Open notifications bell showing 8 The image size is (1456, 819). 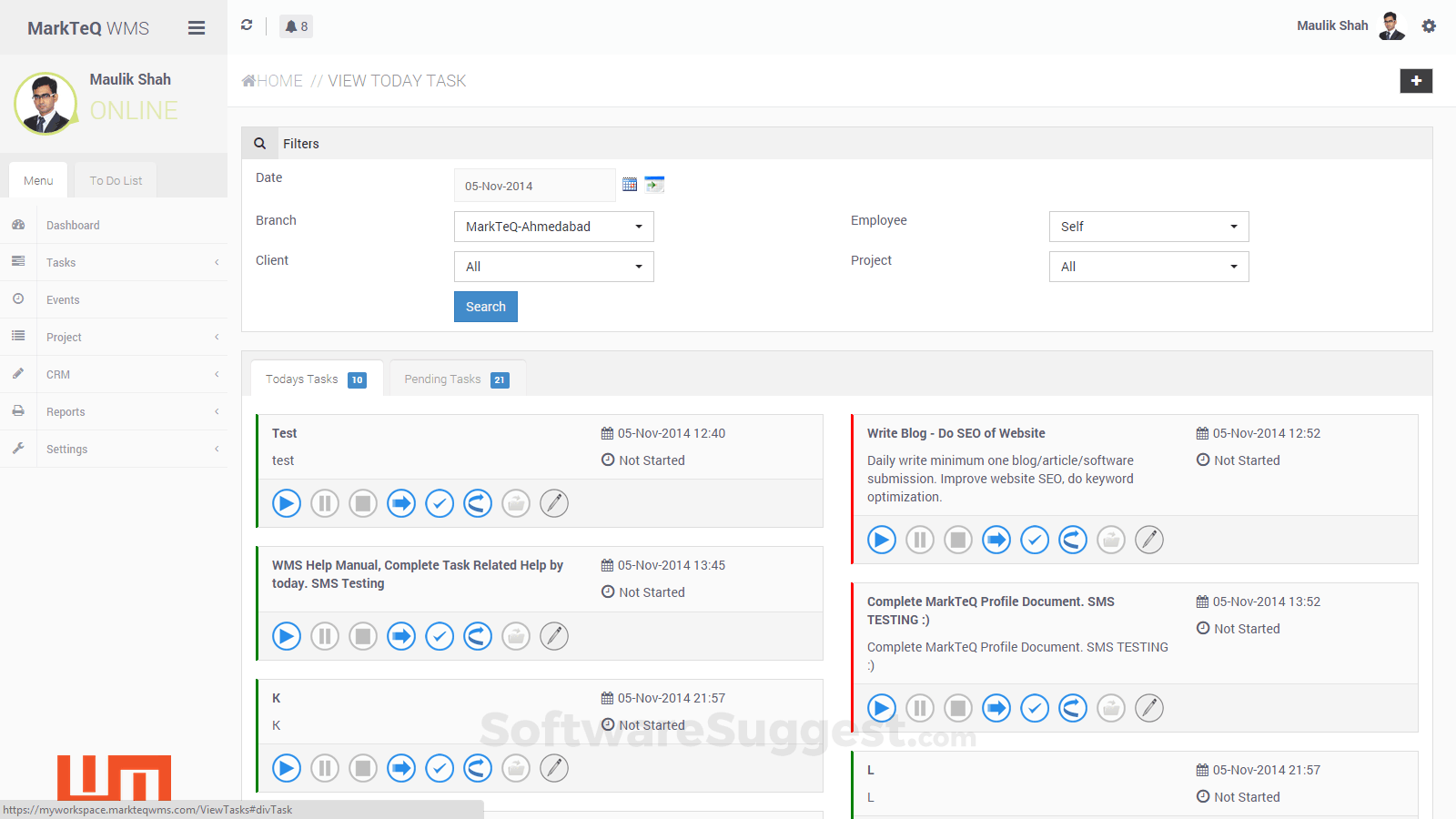[x=296, y=26]
